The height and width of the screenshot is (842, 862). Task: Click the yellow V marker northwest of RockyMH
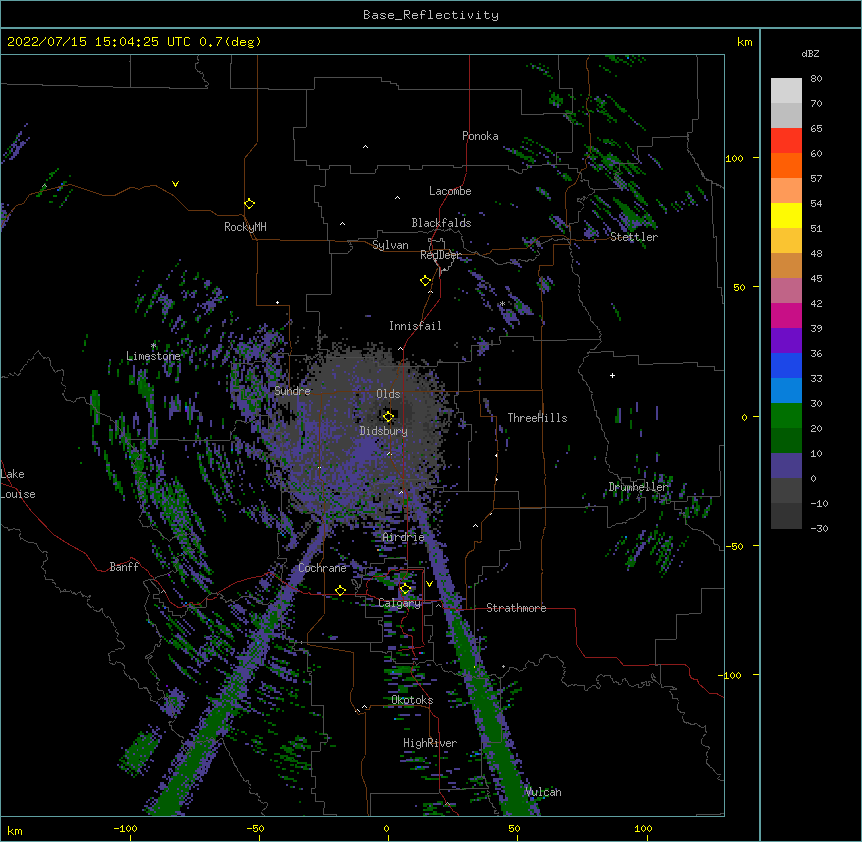point(175,184)
